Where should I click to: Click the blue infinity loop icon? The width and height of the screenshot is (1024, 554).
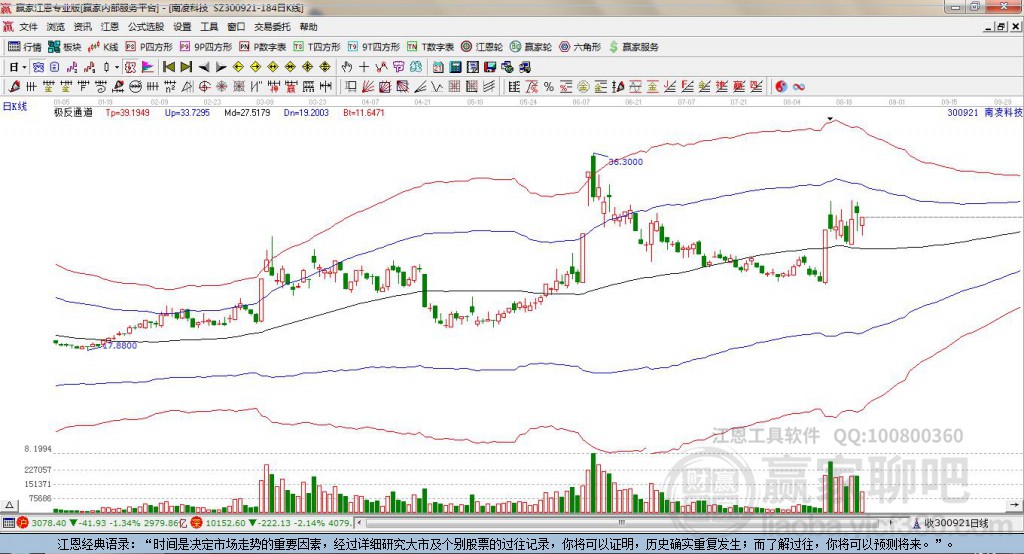(x=799, y=86)
